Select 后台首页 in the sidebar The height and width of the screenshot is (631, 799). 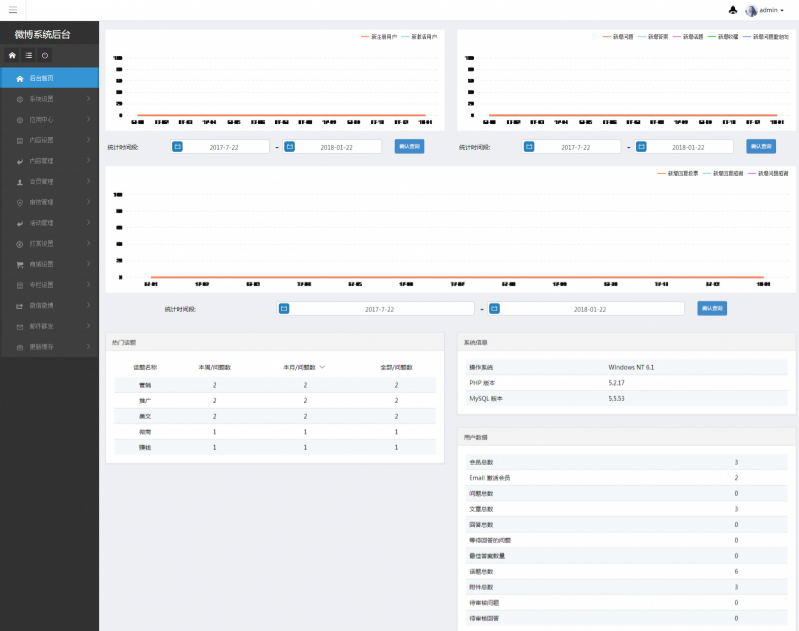(x=49, y=78)
